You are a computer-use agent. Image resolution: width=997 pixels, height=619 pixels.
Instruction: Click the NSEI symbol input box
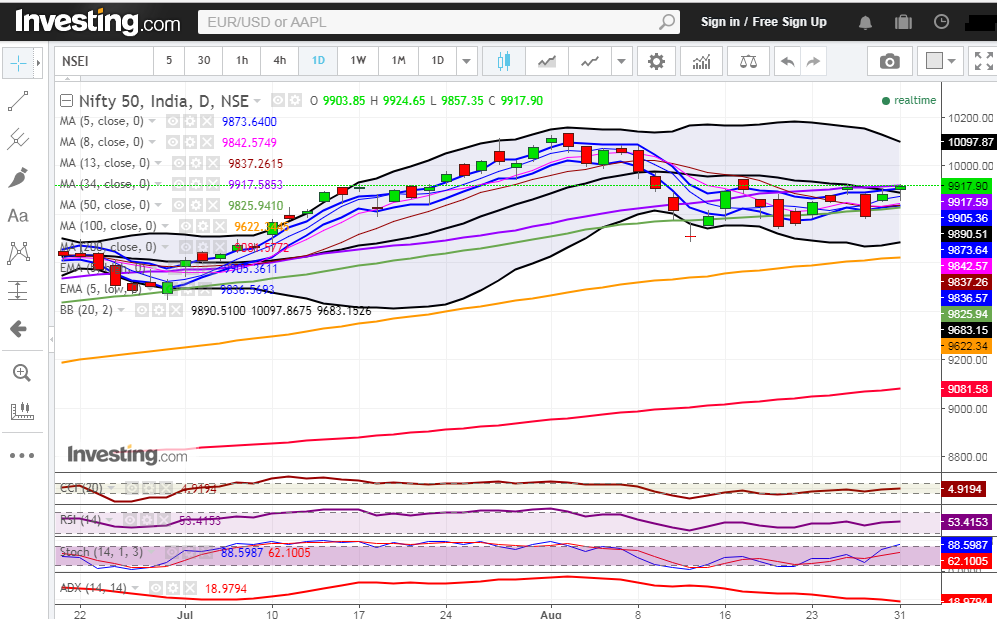click(x=104, y=61)
